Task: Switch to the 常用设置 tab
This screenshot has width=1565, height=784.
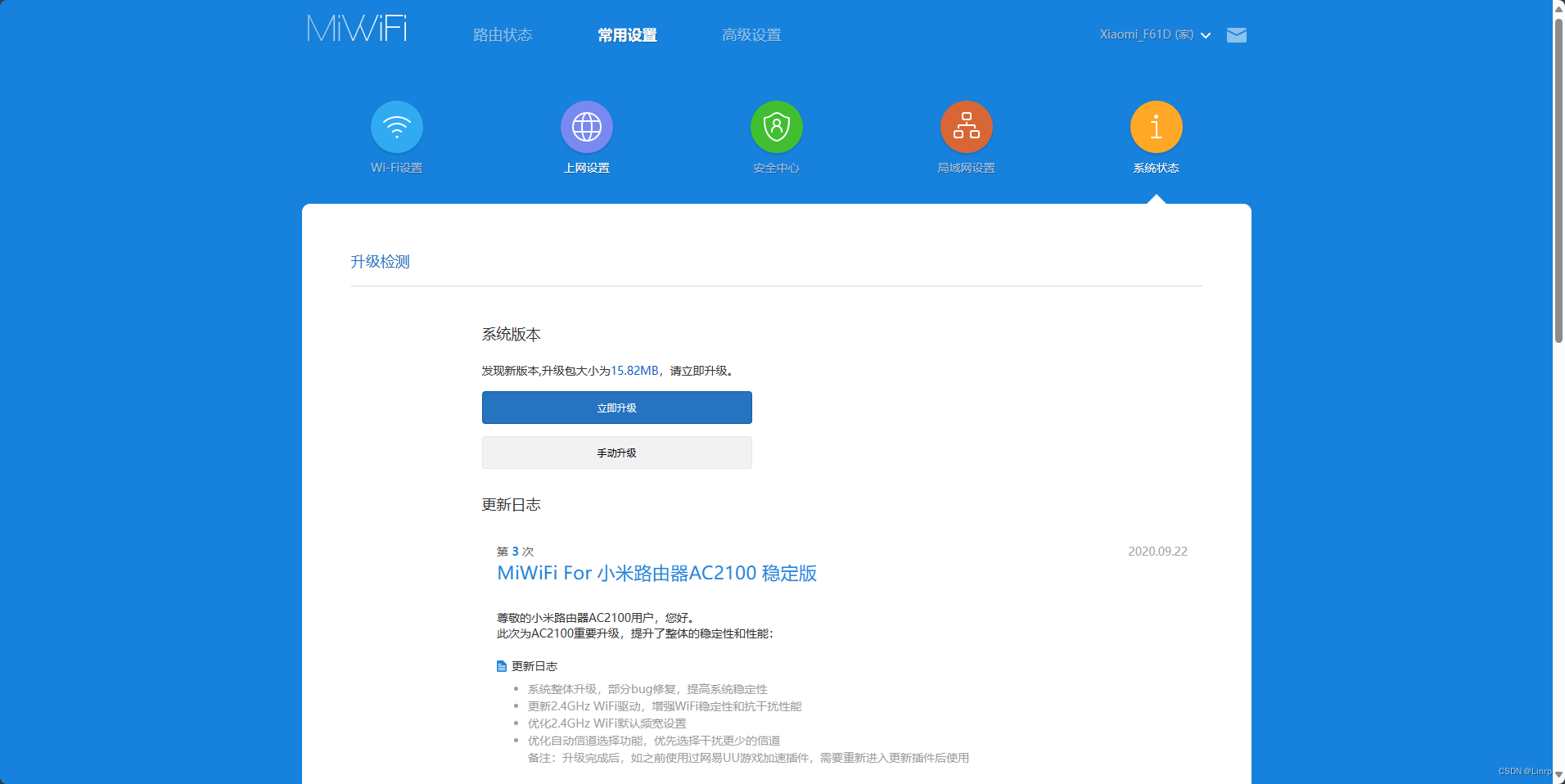Action: click(627, 35)
